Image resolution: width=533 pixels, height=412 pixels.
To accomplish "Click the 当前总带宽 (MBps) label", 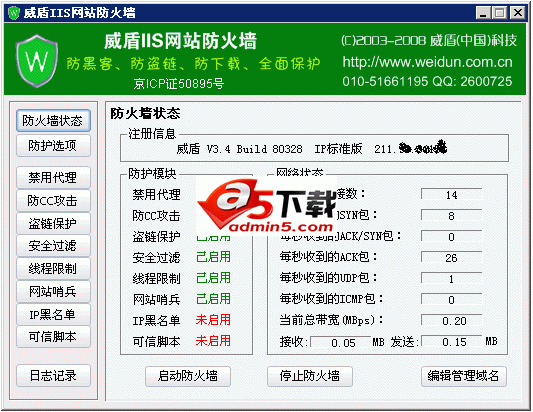I will click(x=331, y=320).
